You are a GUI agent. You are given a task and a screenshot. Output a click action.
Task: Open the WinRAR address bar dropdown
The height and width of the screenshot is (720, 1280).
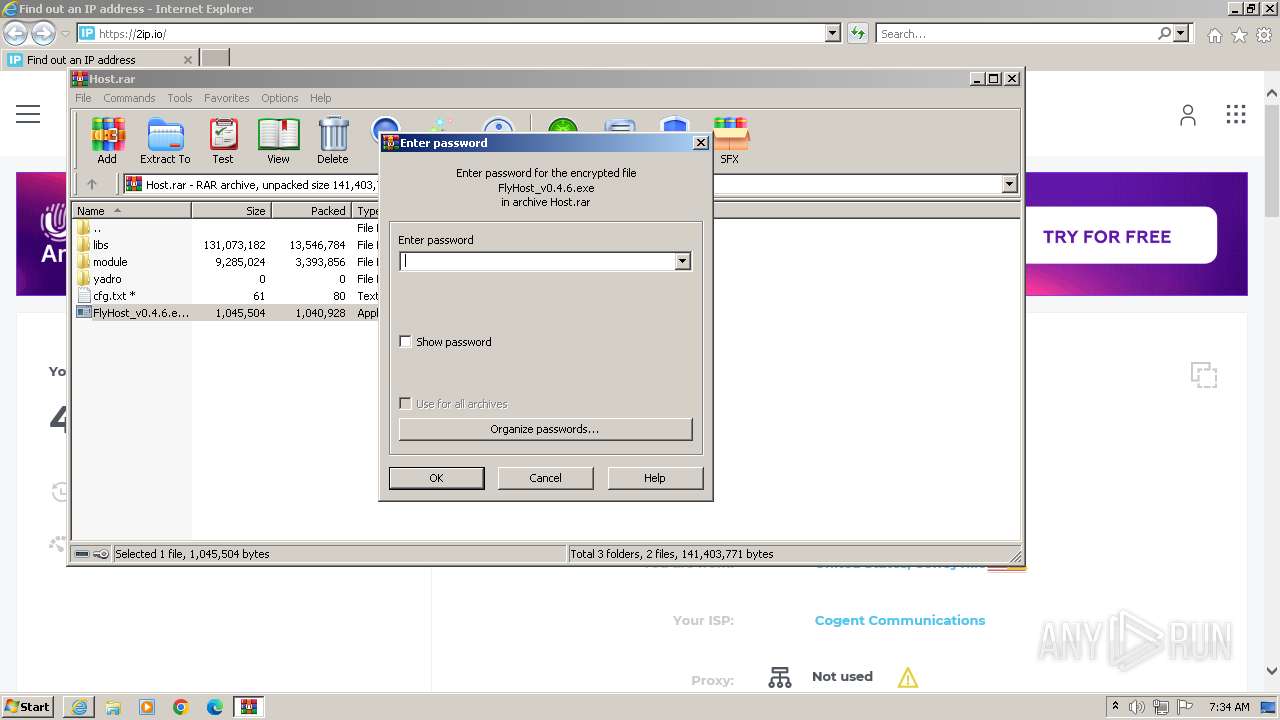point(1009,184)
